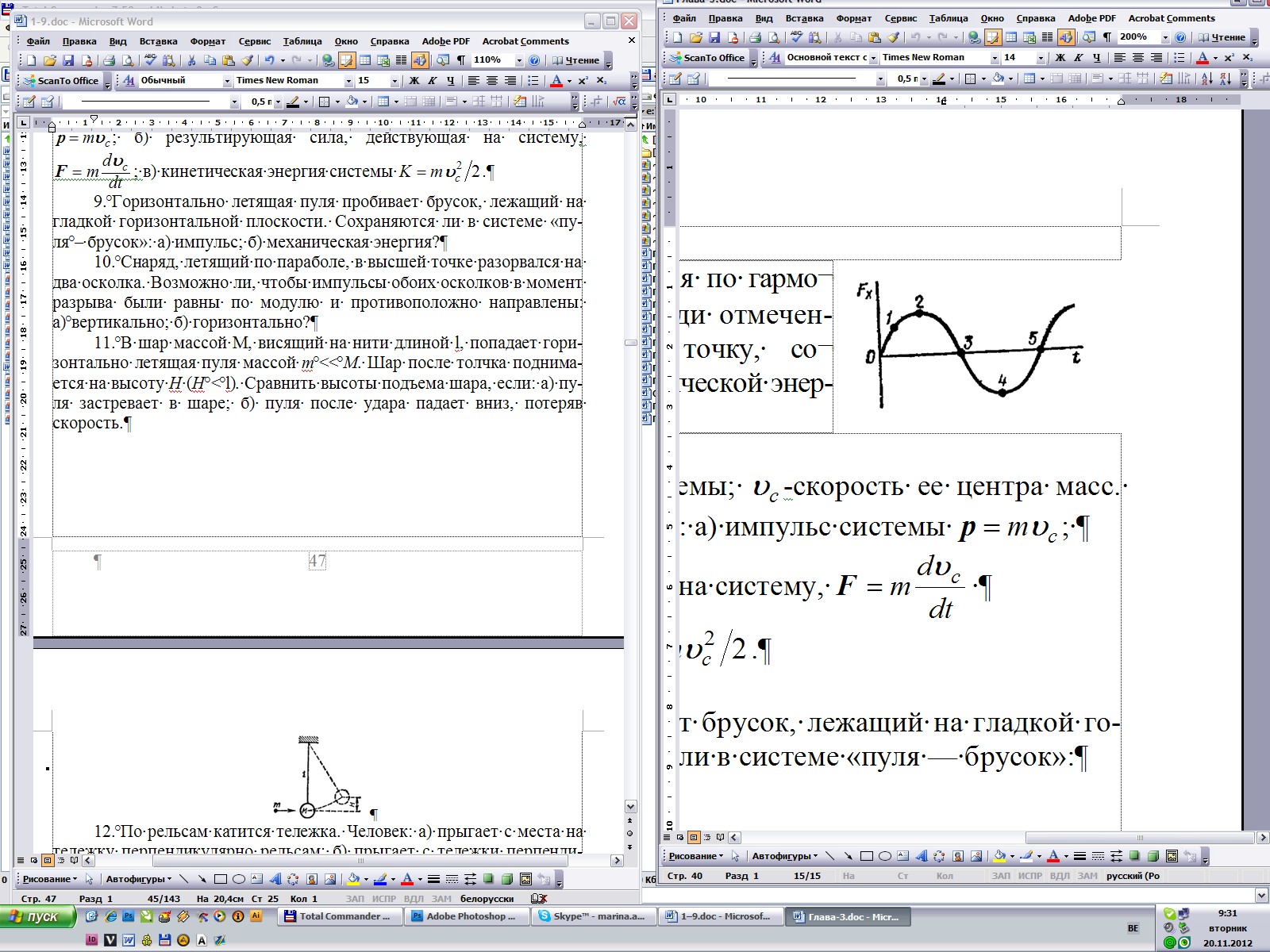This screenshot has height=952, width=1270.
Task: Click Paste icon in Глава-3.doc toolbar
Action: (x=875, y=37)
